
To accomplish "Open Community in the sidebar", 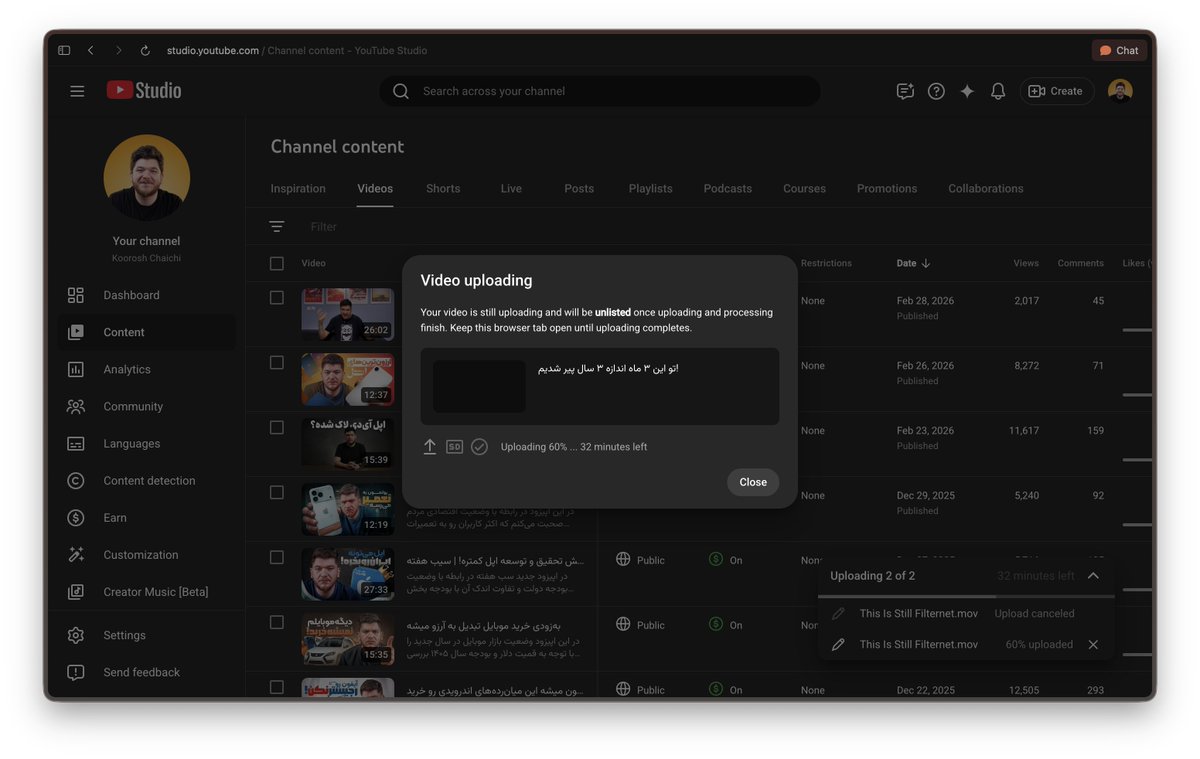I will coord(146,406).
